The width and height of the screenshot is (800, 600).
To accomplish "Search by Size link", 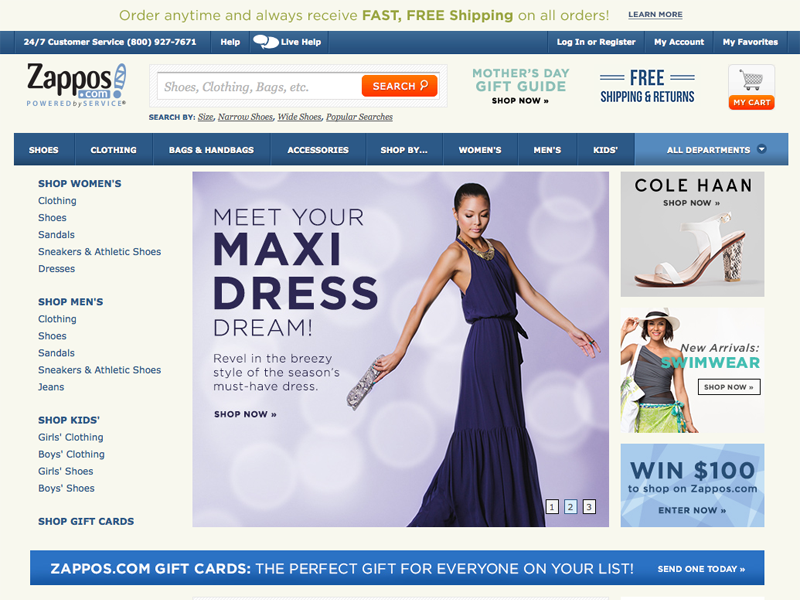I will [x=206, y=117].
